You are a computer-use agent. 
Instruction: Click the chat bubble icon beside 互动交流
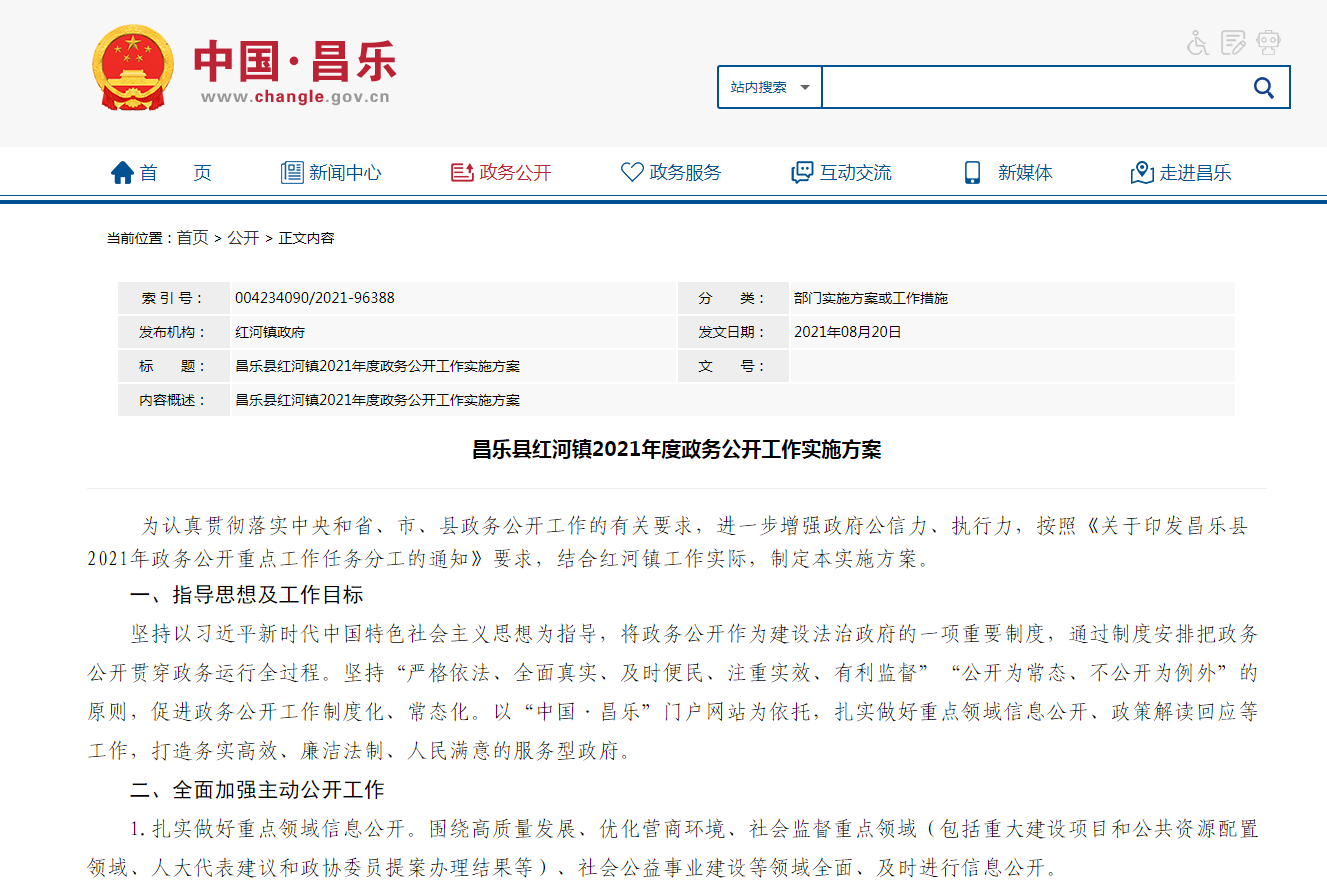(x=802, y=173)
